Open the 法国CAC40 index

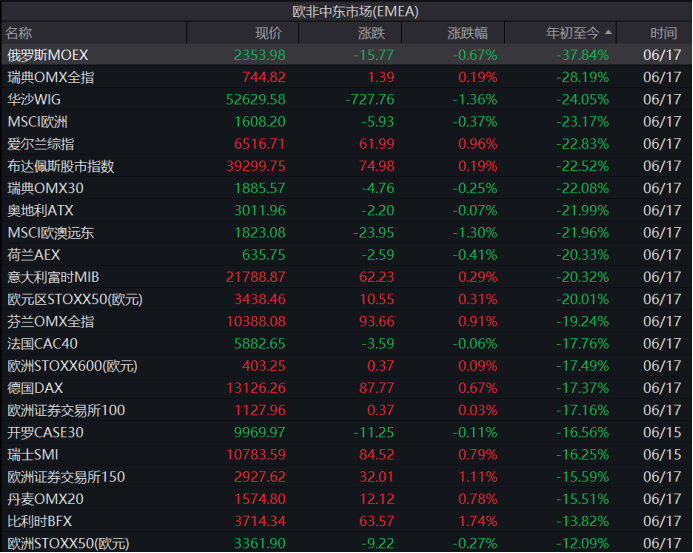tap(42, 343)
